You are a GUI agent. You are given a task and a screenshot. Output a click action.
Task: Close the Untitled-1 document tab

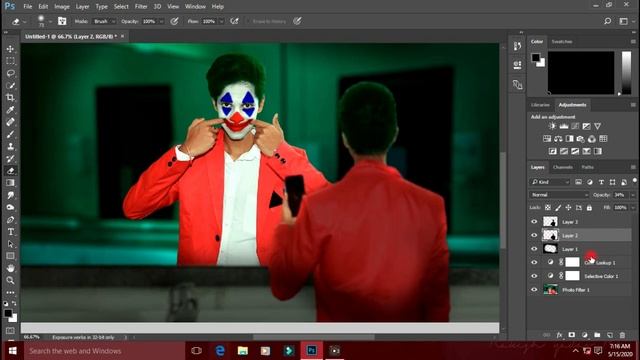coord(122,36)
